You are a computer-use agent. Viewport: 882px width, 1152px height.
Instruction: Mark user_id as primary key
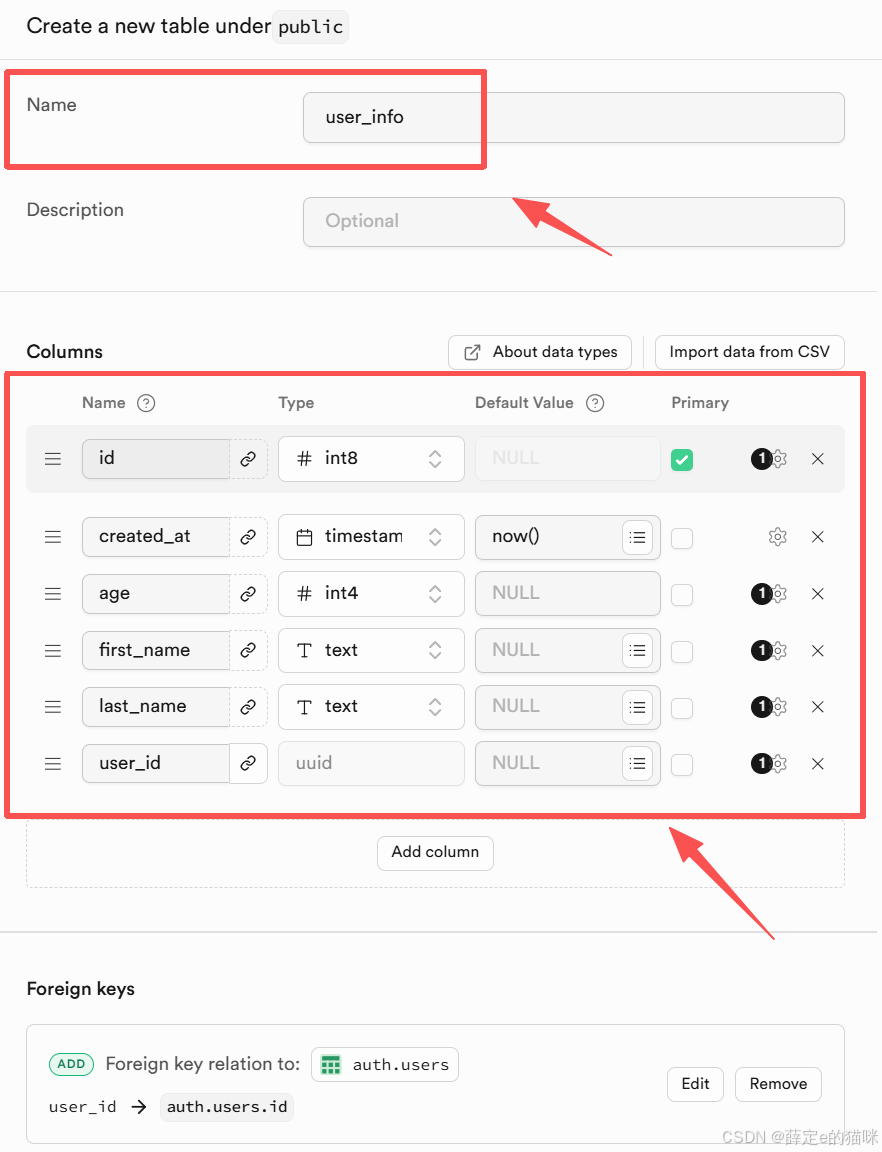tap(682, 765)
